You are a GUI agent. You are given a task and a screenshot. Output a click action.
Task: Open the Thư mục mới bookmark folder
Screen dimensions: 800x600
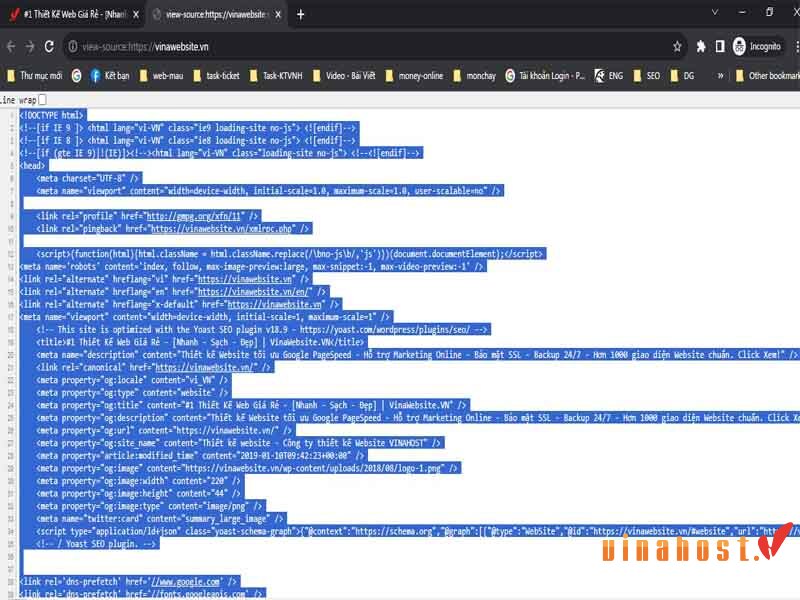[x=34, y=76]
